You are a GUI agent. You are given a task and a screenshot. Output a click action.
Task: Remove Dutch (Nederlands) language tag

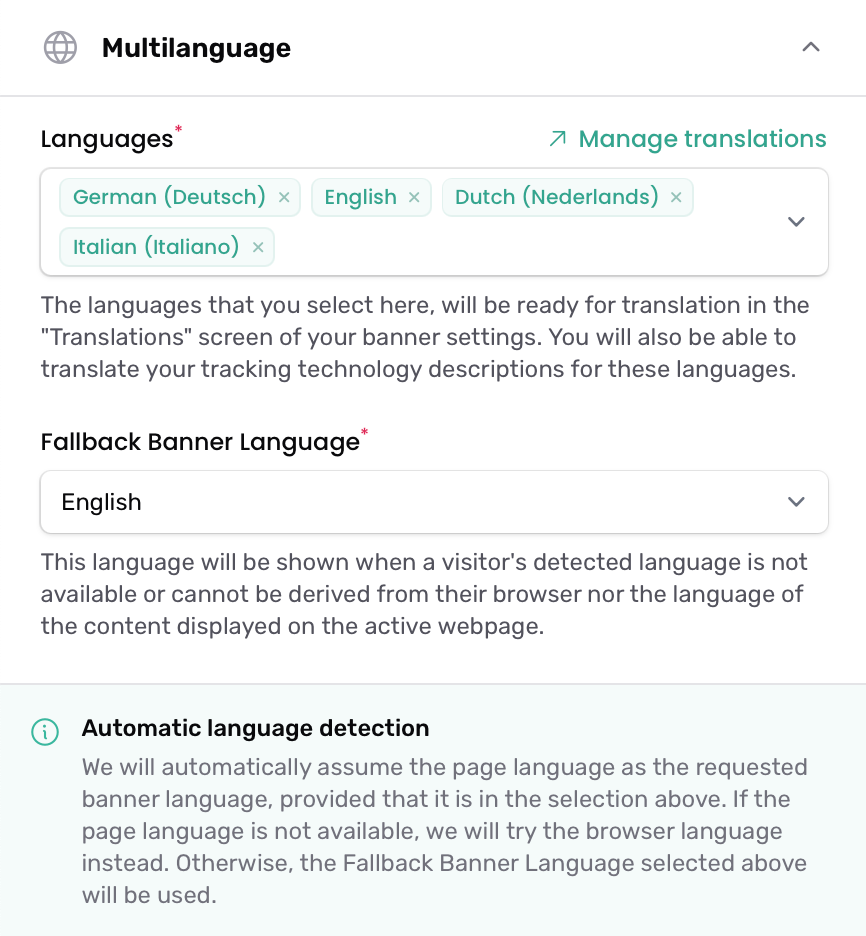point(676,197)
